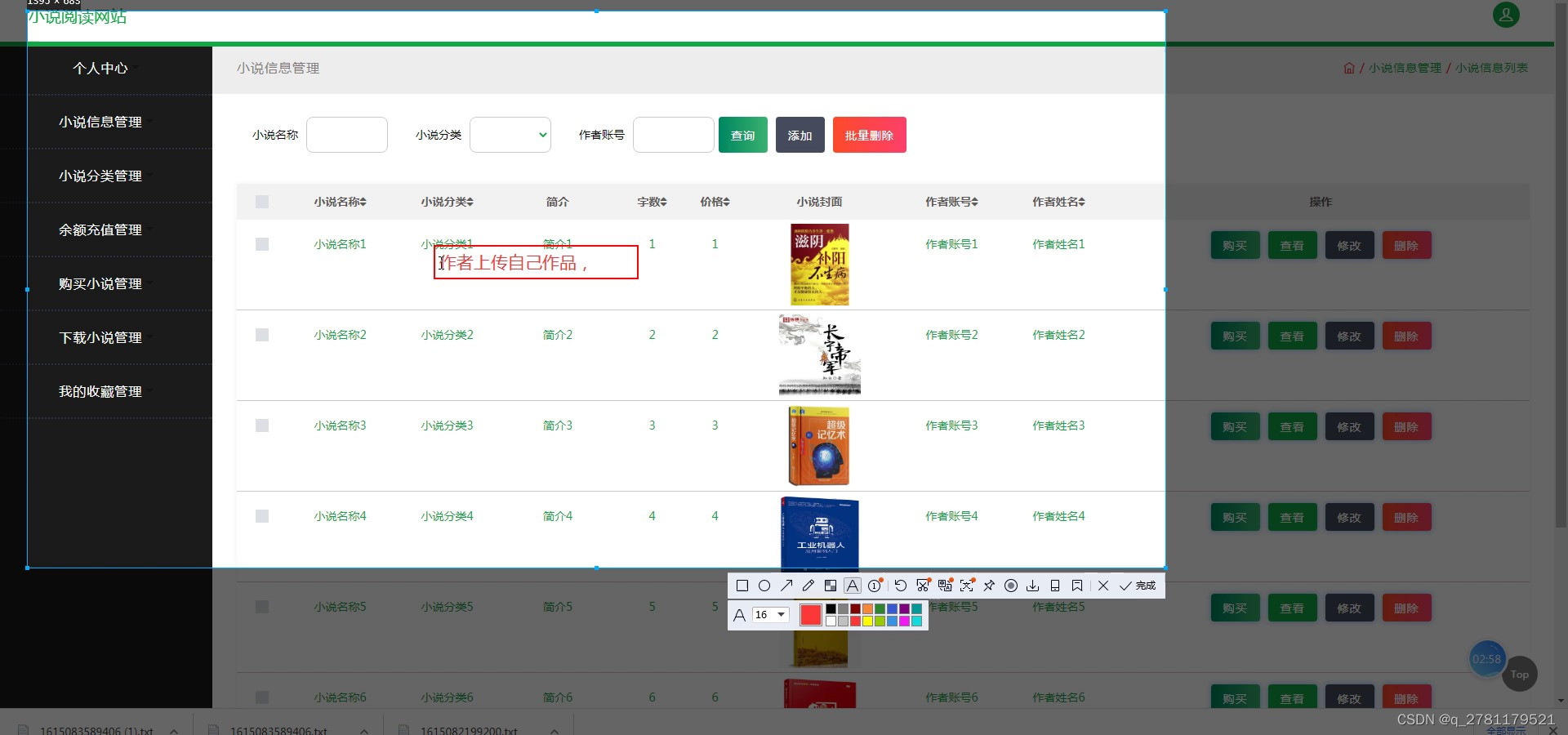
Task: Sort by 价格 column header
Action: (x=715, y=202)
